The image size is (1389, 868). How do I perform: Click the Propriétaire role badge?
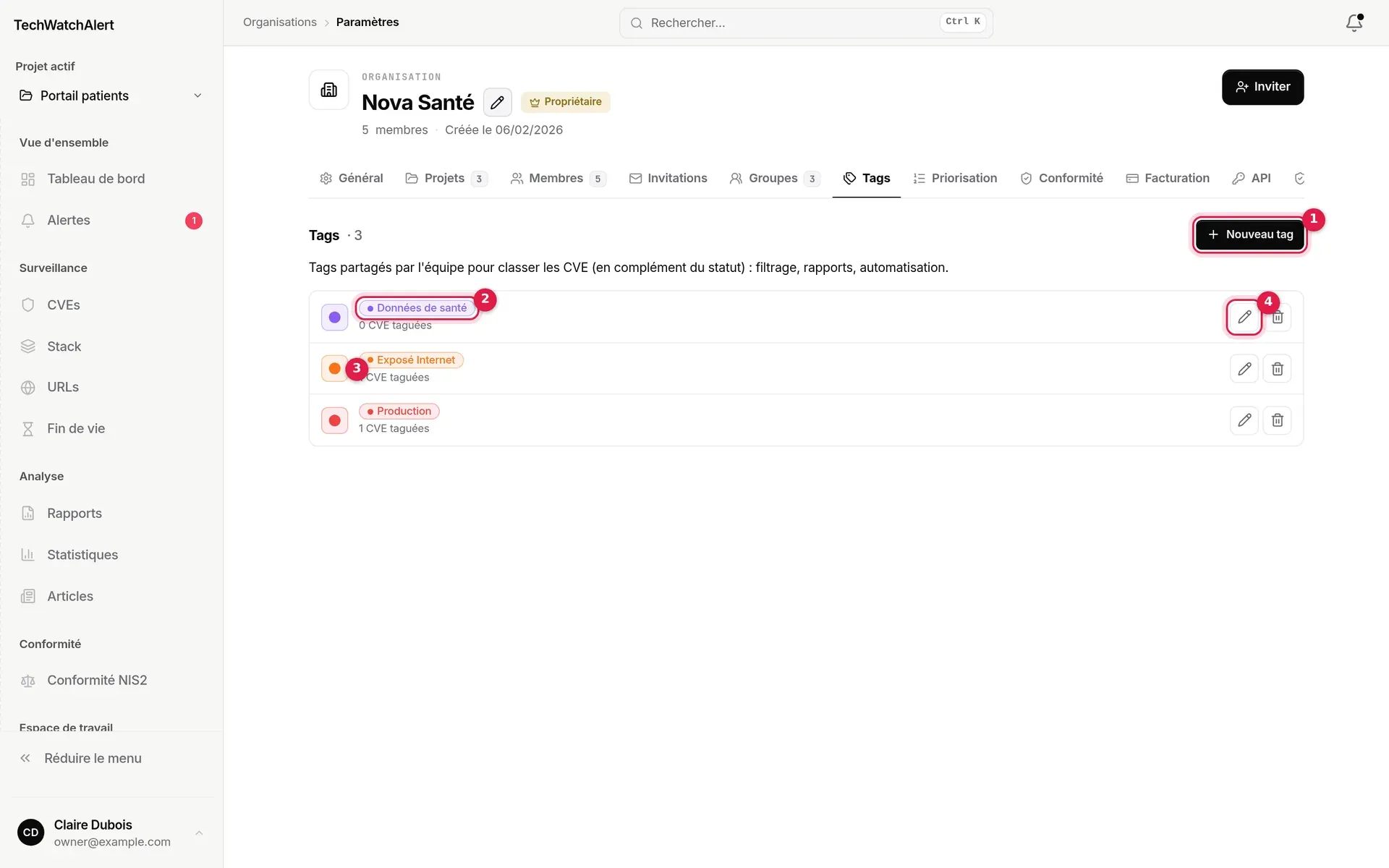566,102
